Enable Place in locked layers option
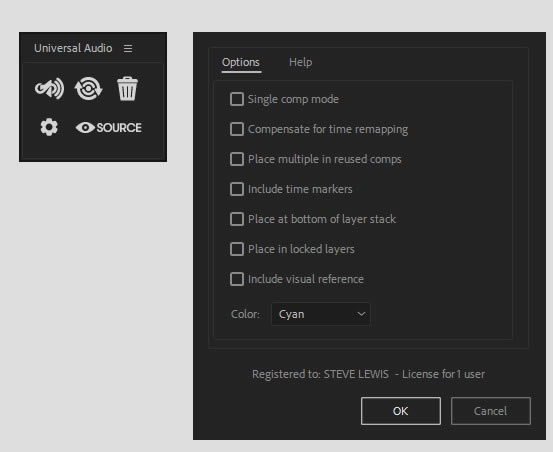The height and width of the screenshot is (452, 553). 237,249
